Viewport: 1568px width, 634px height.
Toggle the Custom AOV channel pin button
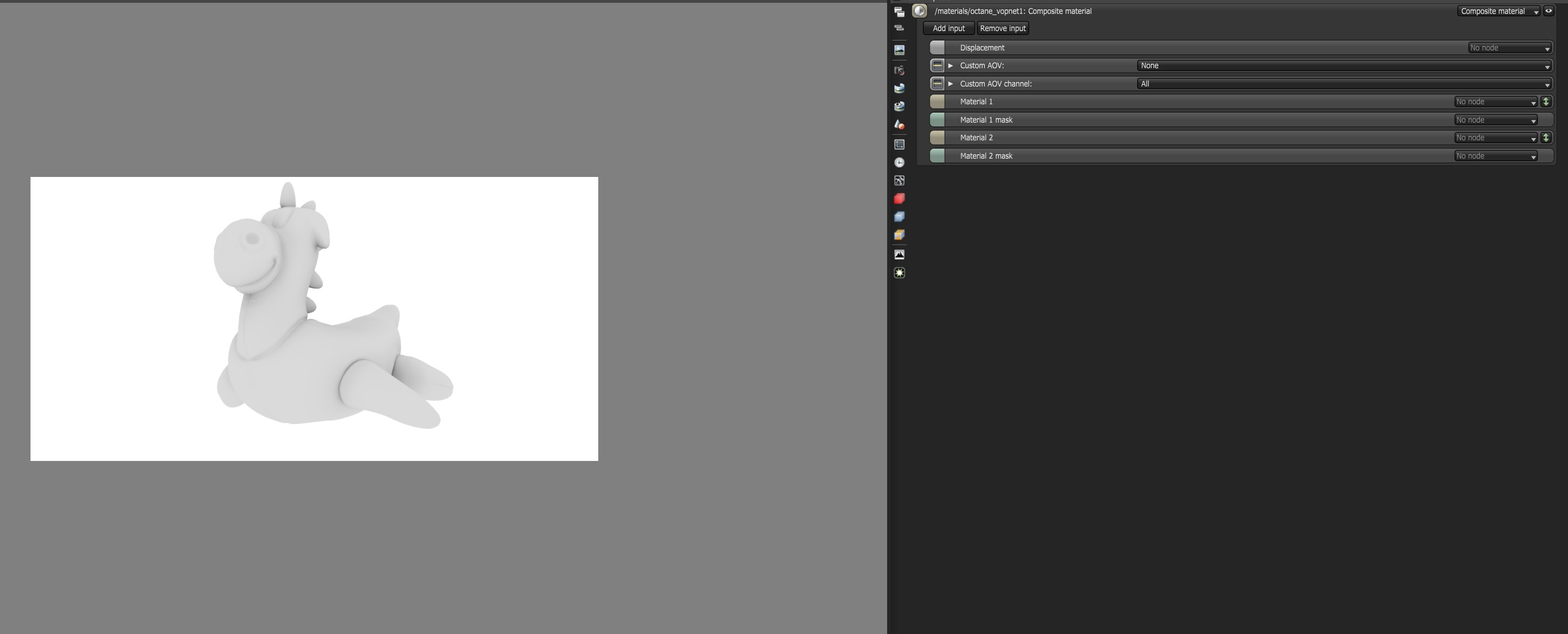[x=937, y=83]
